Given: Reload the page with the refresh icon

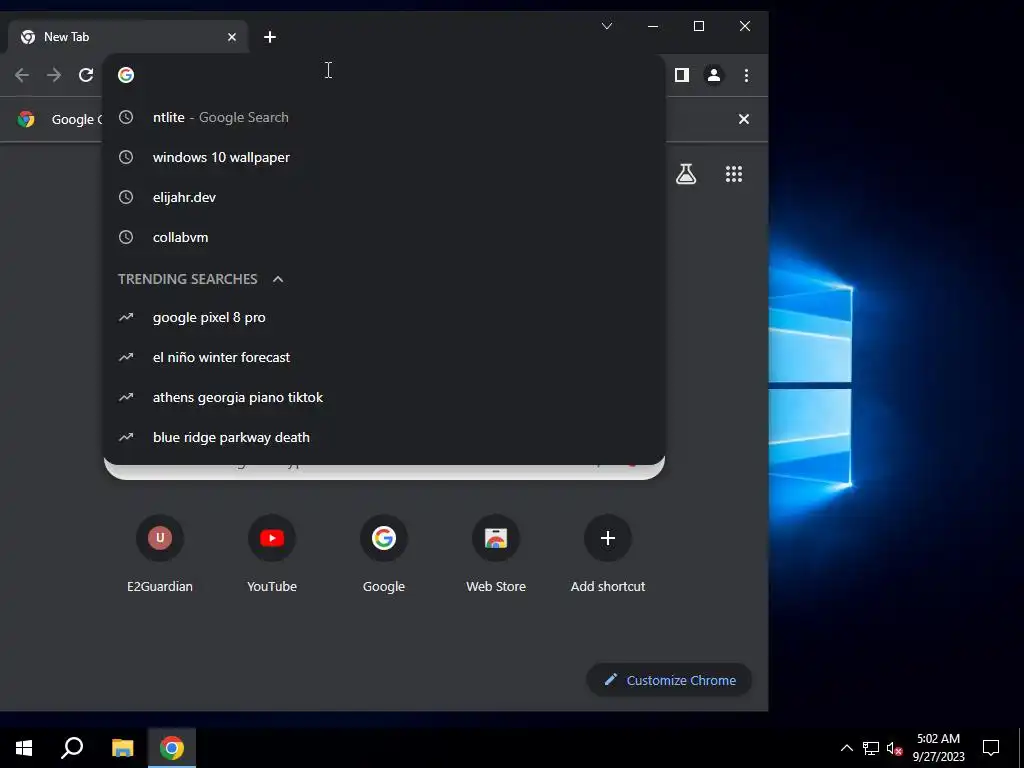Looking at the screenshot, I should [86, 75].
